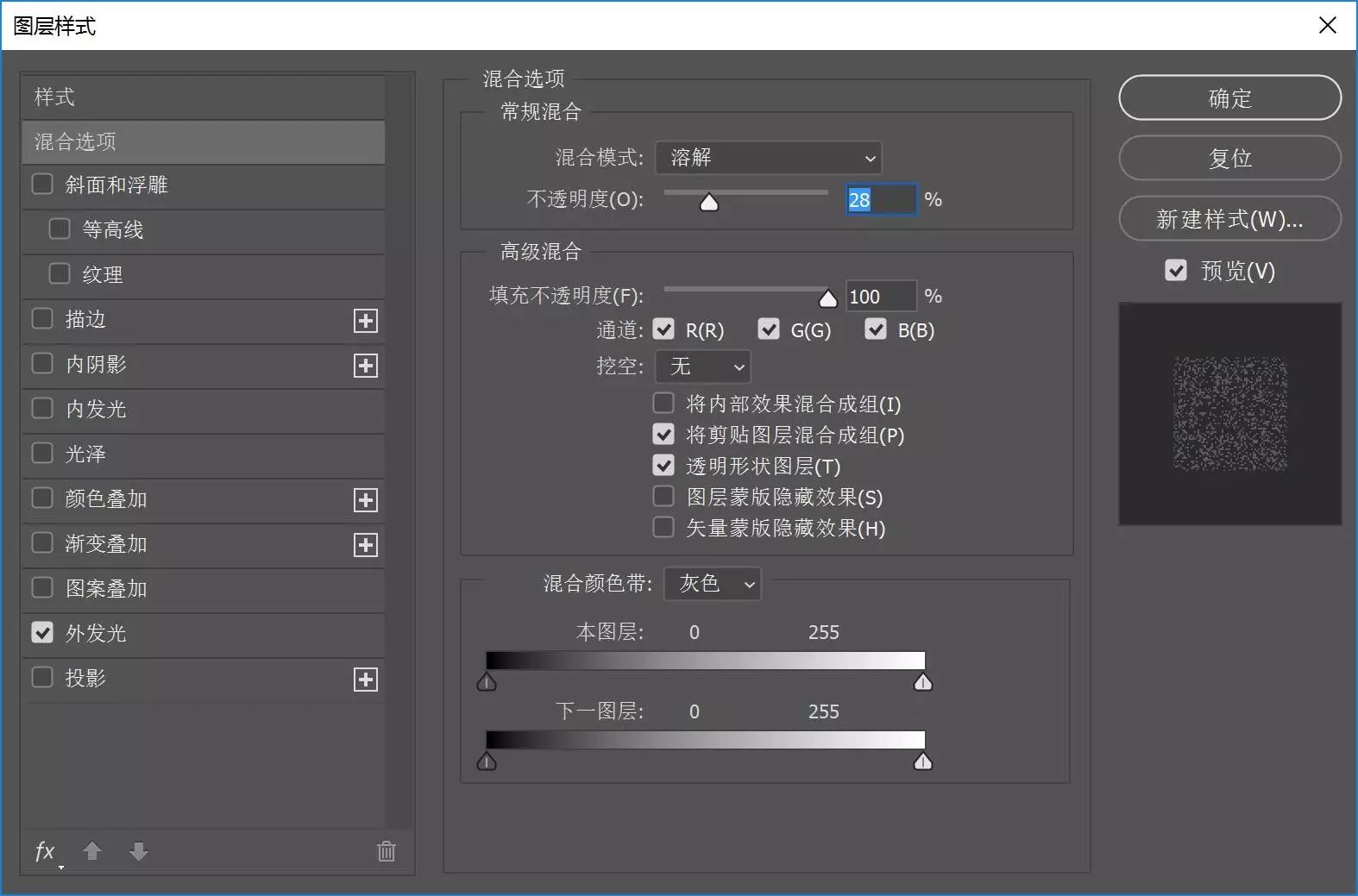Enable the 光泽 checkbox
Viewport: 1358px width, 896px height.
click(x=42, y=453)
